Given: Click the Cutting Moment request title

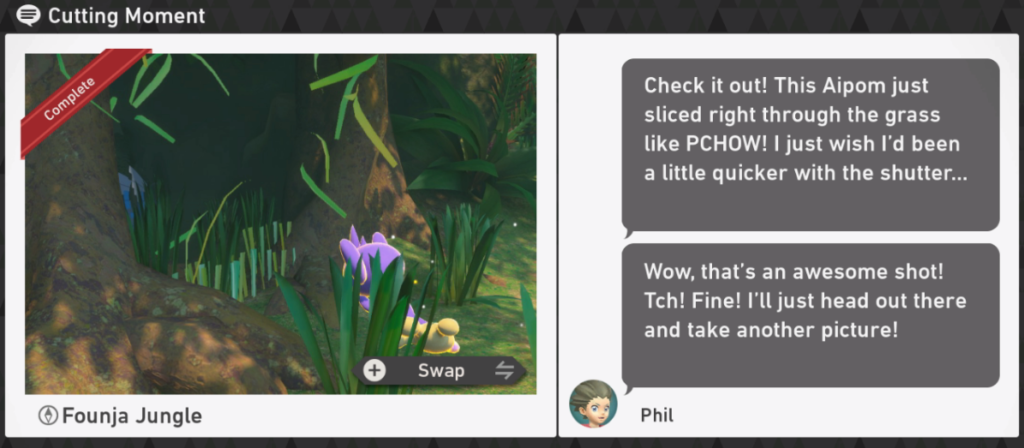Looking at the screenshot, I should coord(127,16).
